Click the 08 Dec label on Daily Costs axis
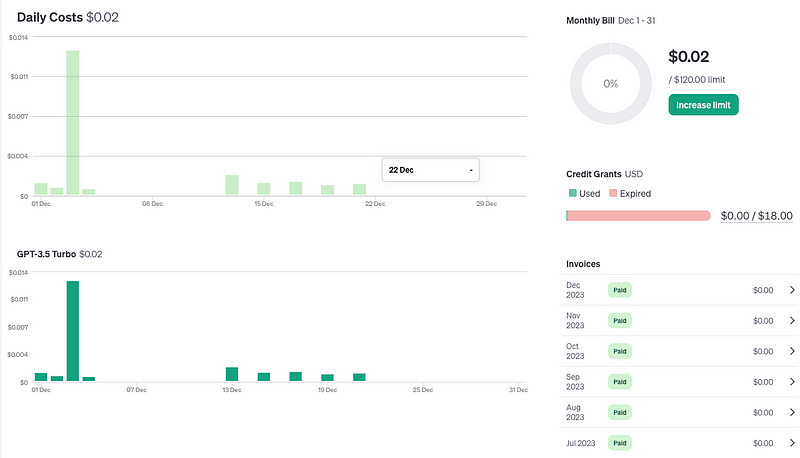 point(153,203)
